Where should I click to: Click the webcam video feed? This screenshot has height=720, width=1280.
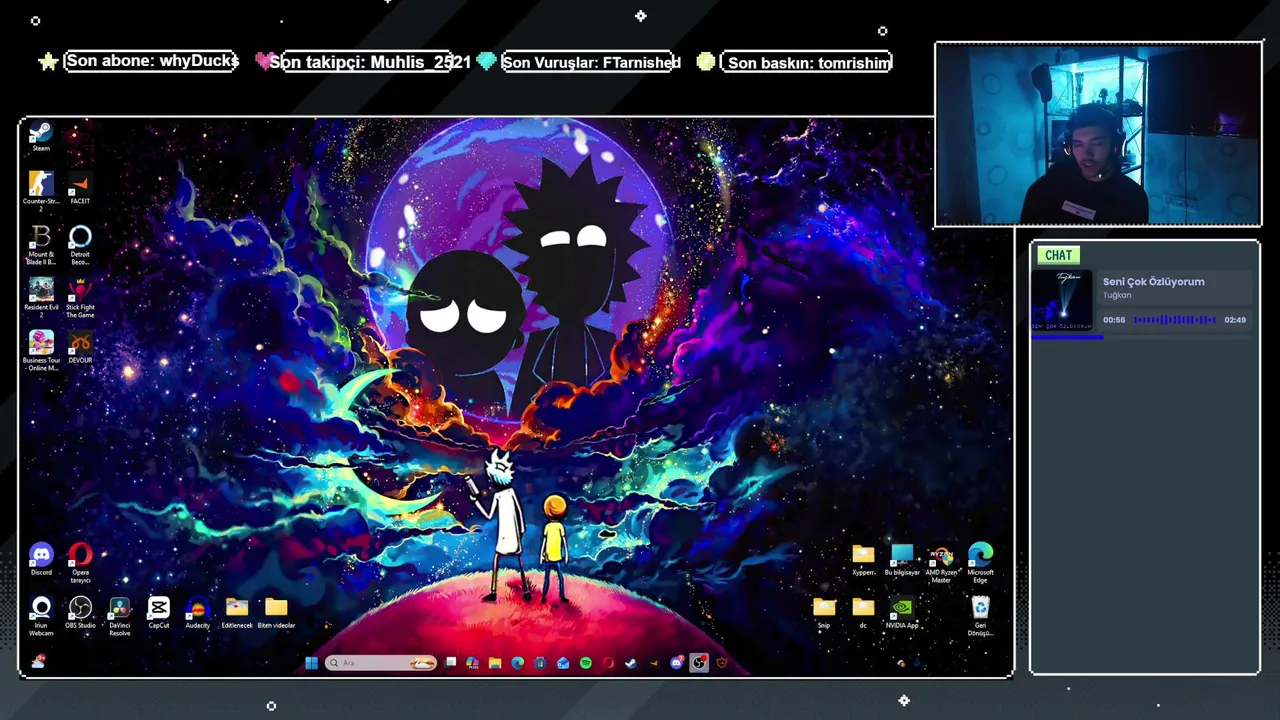tap(1098, 134)
